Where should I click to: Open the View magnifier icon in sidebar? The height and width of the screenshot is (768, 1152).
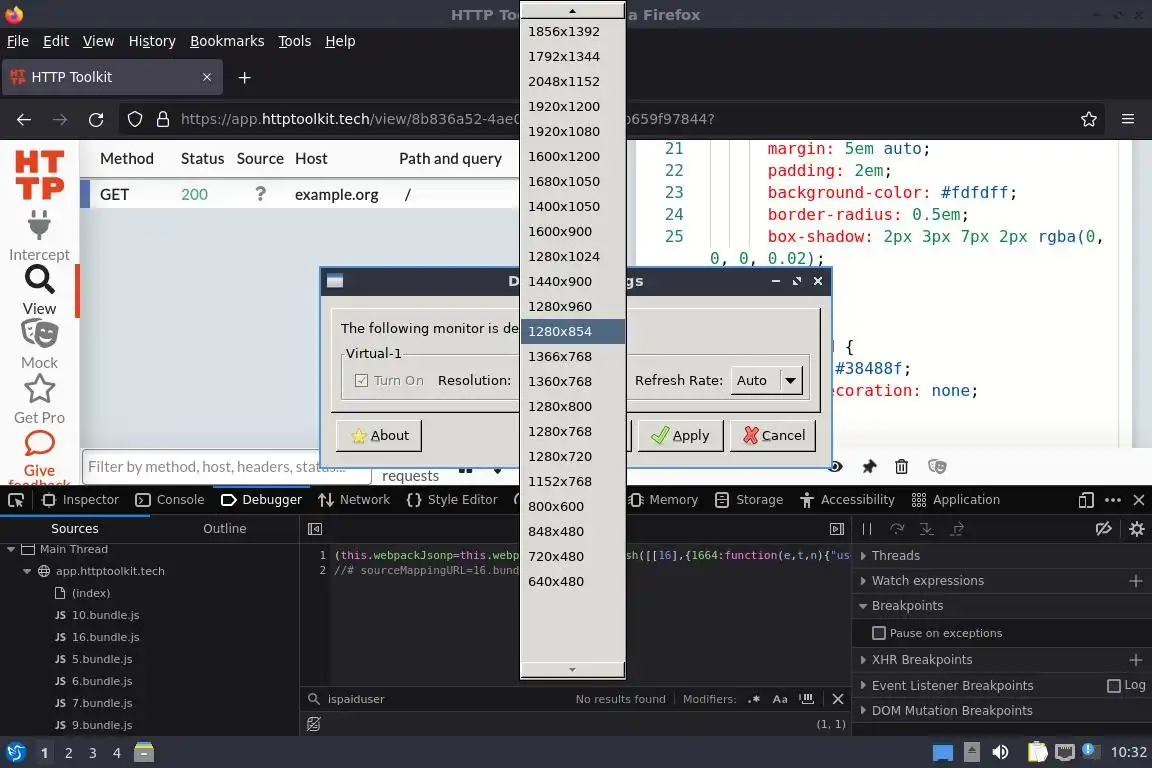pyautogui.click(x=39, y=279)
